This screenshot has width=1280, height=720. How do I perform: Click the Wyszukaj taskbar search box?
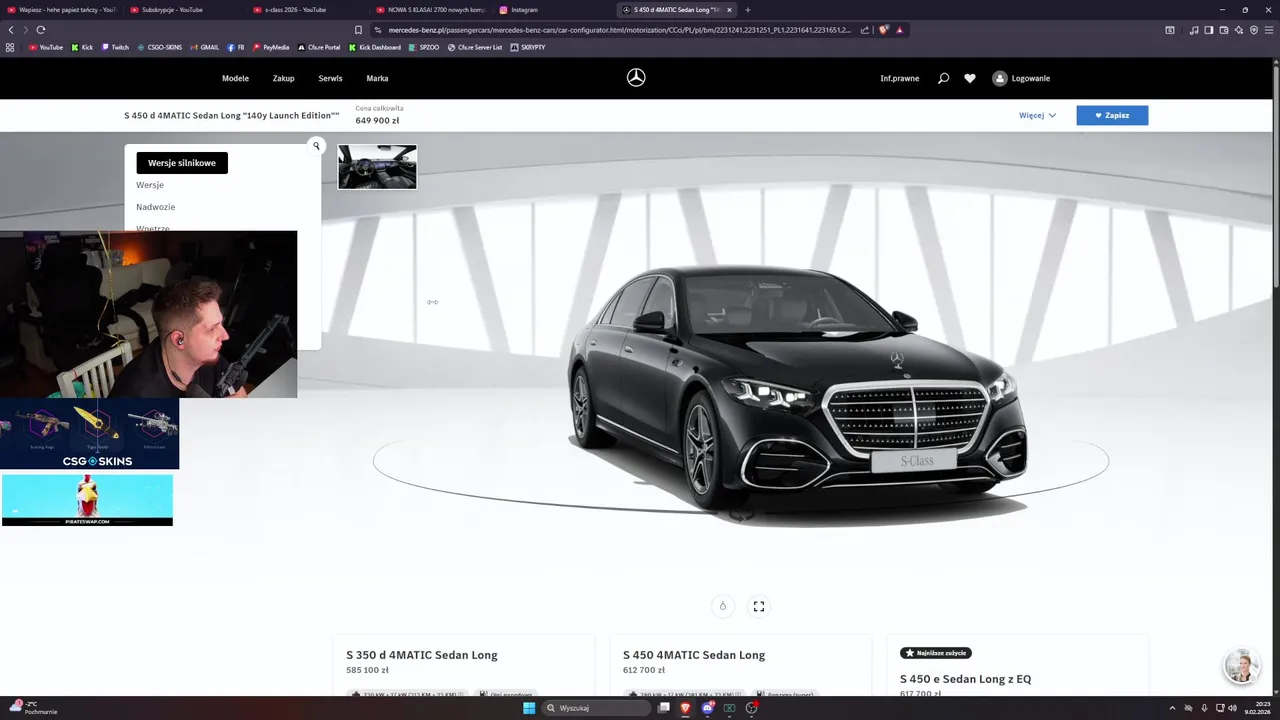point(597,708)
